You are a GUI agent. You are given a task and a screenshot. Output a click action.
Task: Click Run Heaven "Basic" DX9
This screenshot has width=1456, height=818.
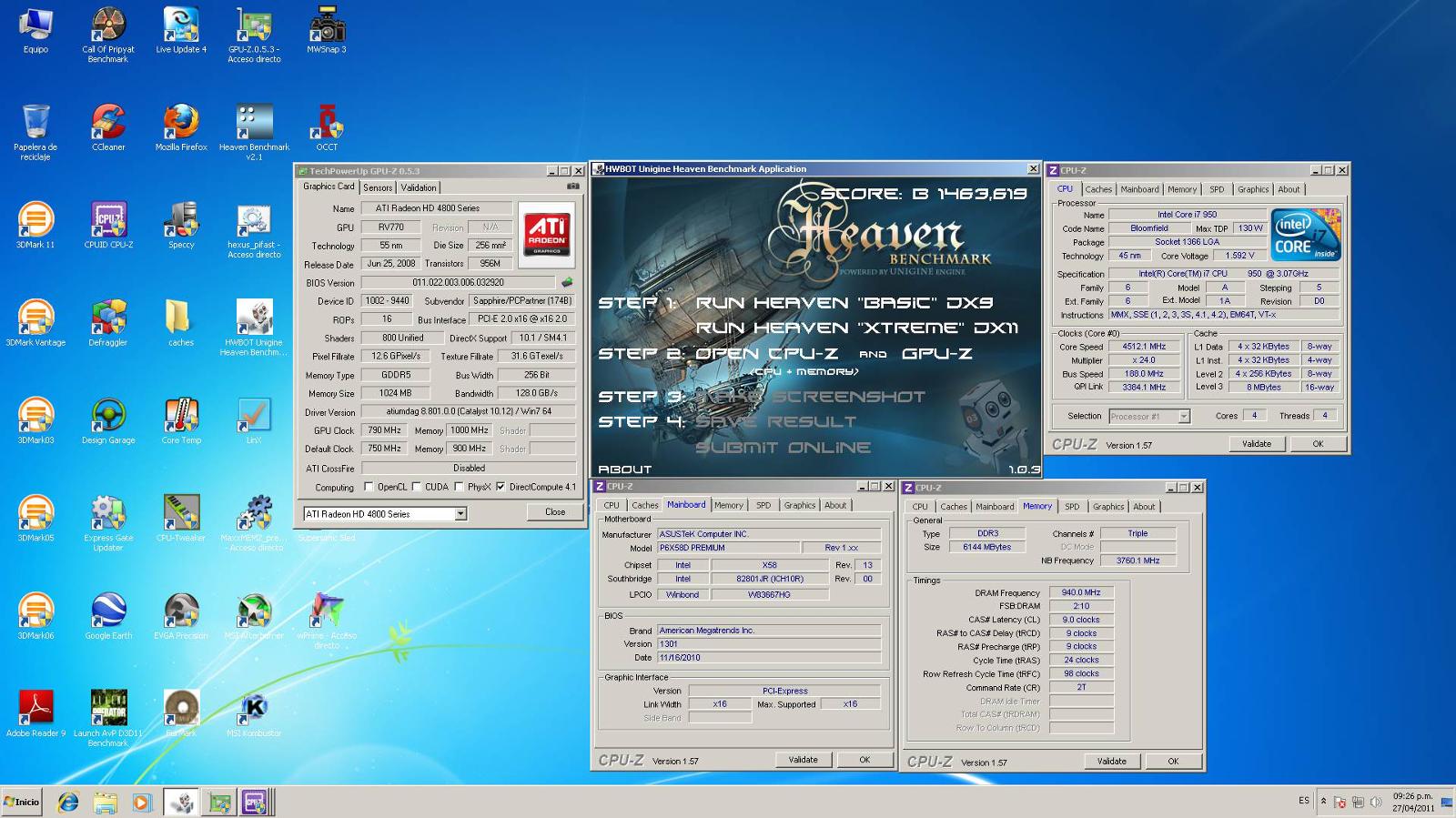pyautogui.click(x=844, y=303)
